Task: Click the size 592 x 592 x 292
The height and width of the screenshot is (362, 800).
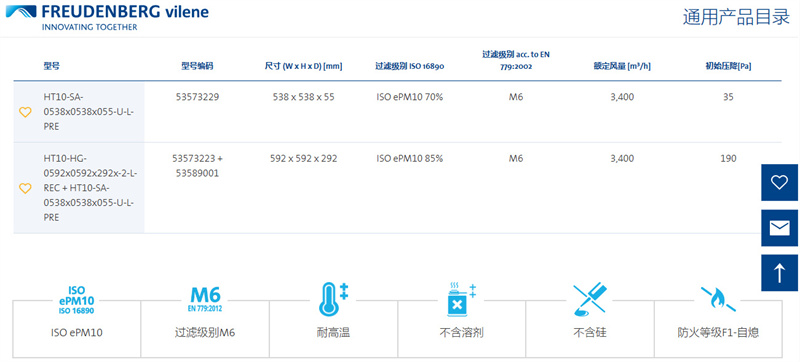Action: click(304, 159)
